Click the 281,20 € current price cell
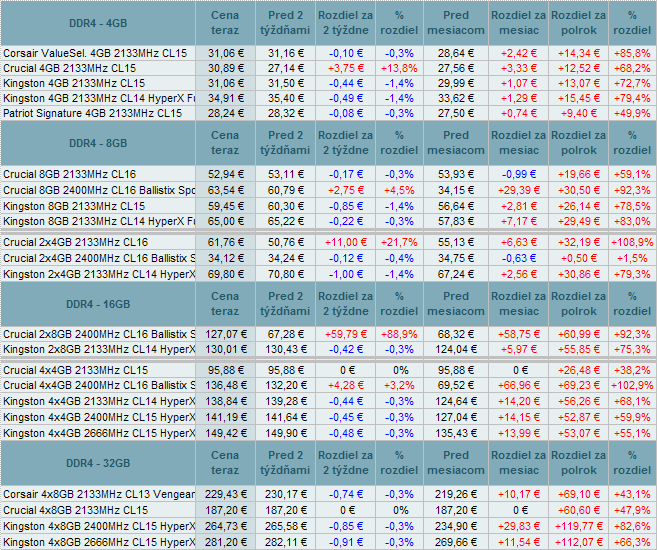 tap(225, 542)
